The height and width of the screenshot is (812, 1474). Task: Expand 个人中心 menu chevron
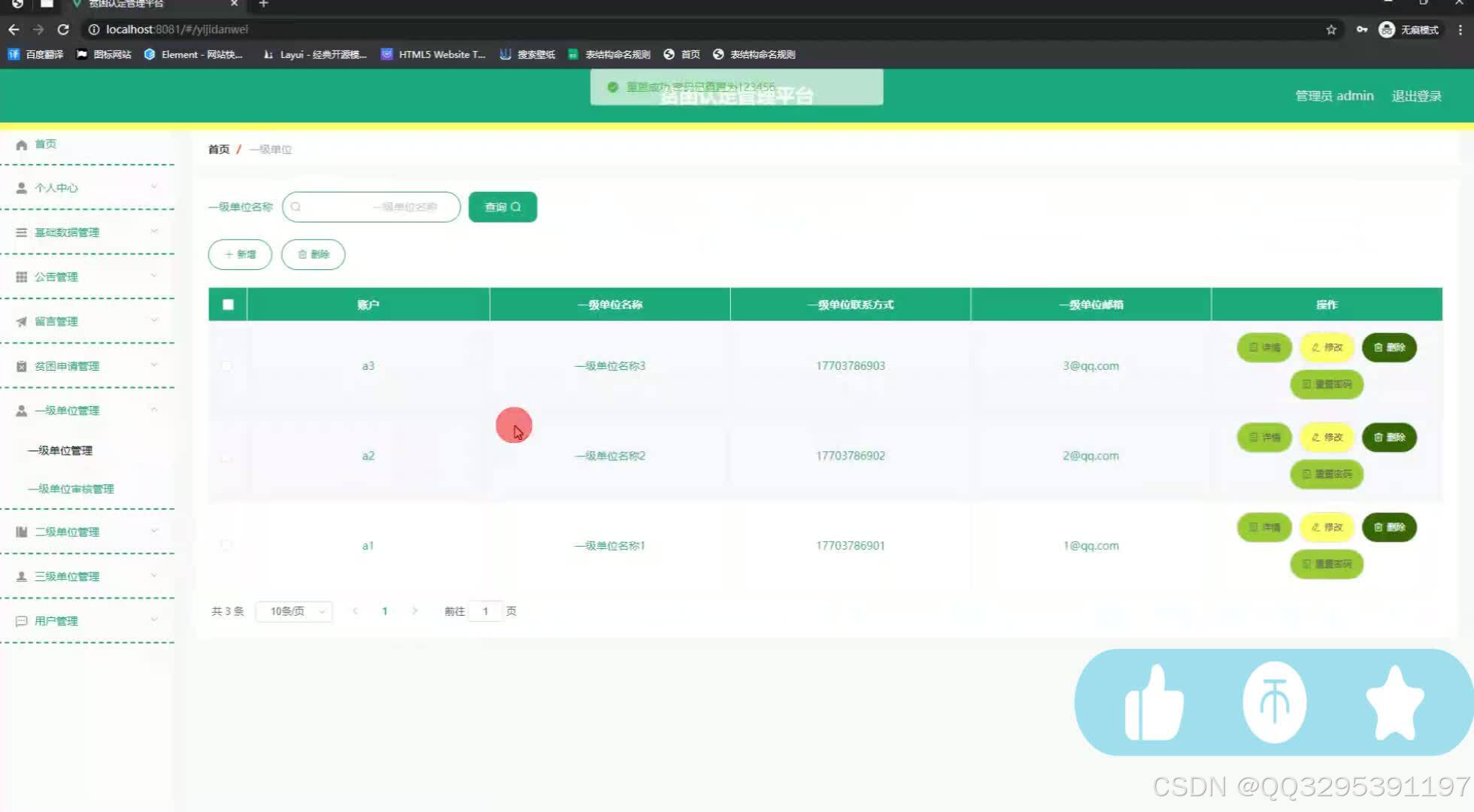click(154, 186)
